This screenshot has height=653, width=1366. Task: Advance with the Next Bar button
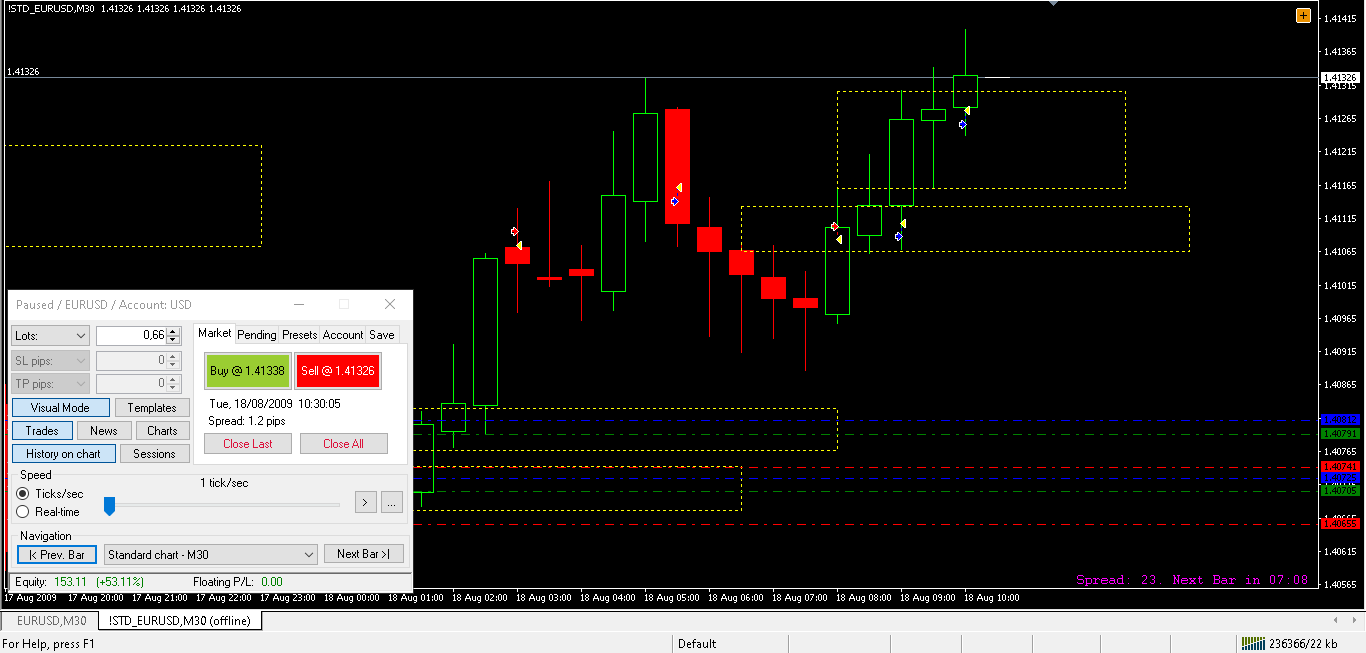(364, 554)
